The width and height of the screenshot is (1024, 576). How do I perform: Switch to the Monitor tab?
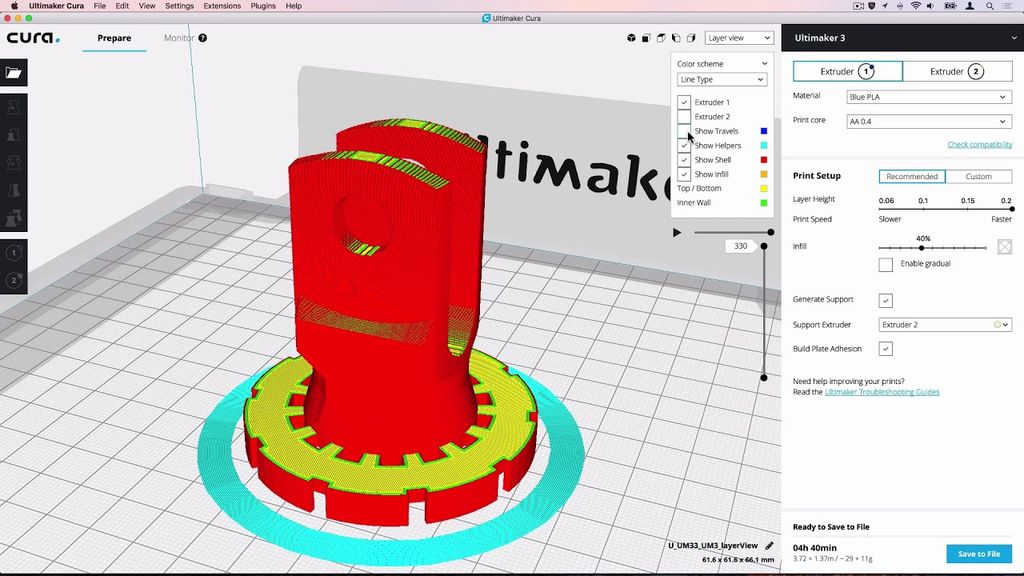coord(179,38)
